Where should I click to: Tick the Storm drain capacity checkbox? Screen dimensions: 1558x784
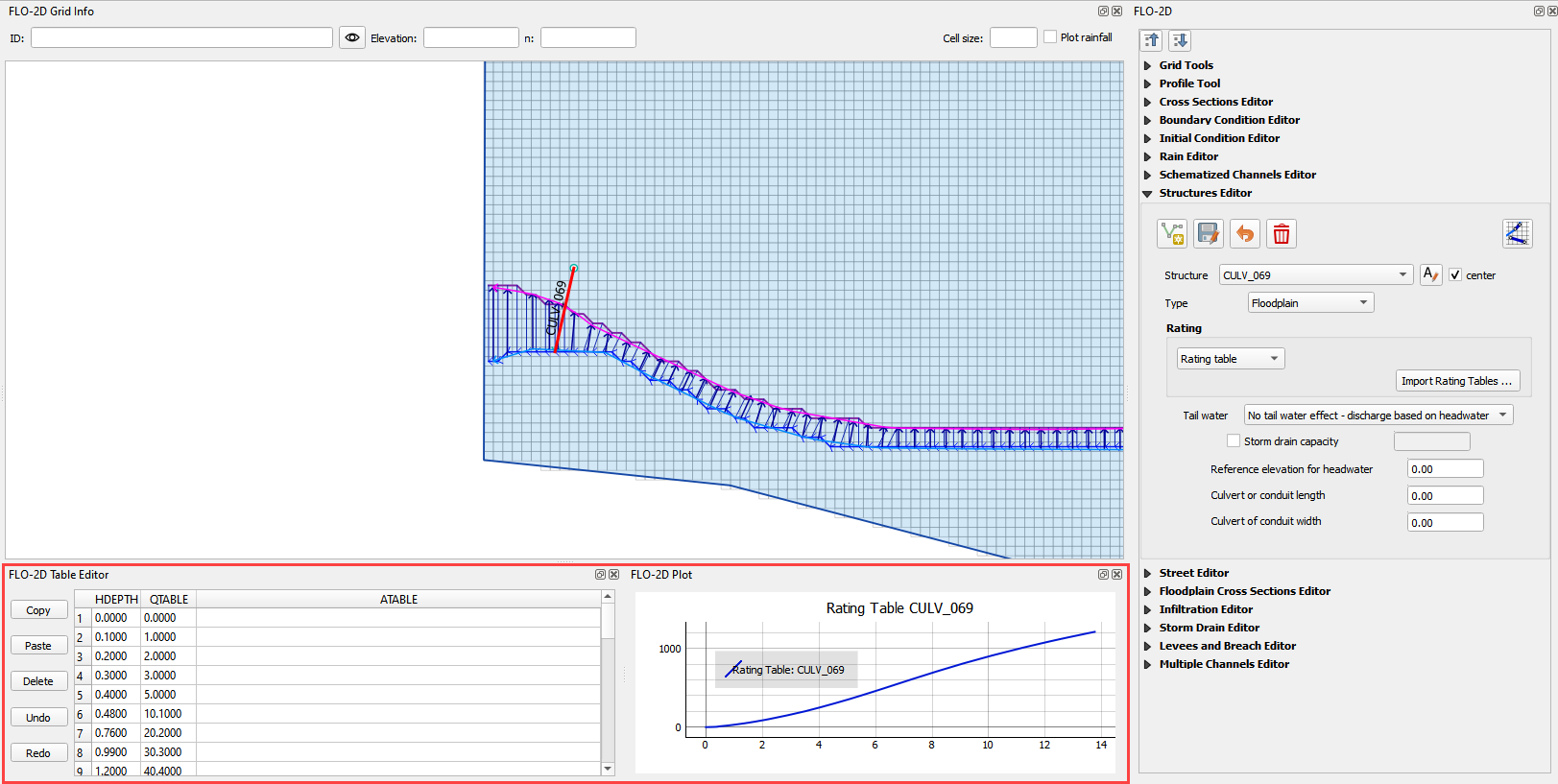[x=1234, y=441]
